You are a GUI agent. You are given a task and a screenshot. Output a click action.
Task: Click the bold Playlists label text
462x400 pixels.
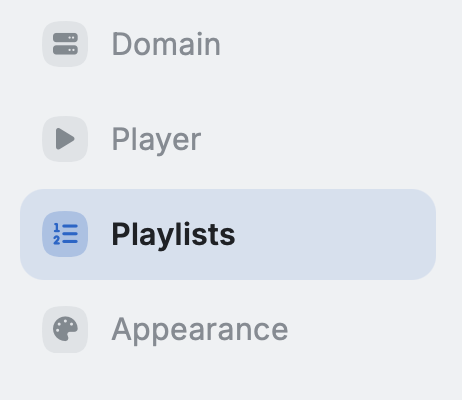click(173, 235)
